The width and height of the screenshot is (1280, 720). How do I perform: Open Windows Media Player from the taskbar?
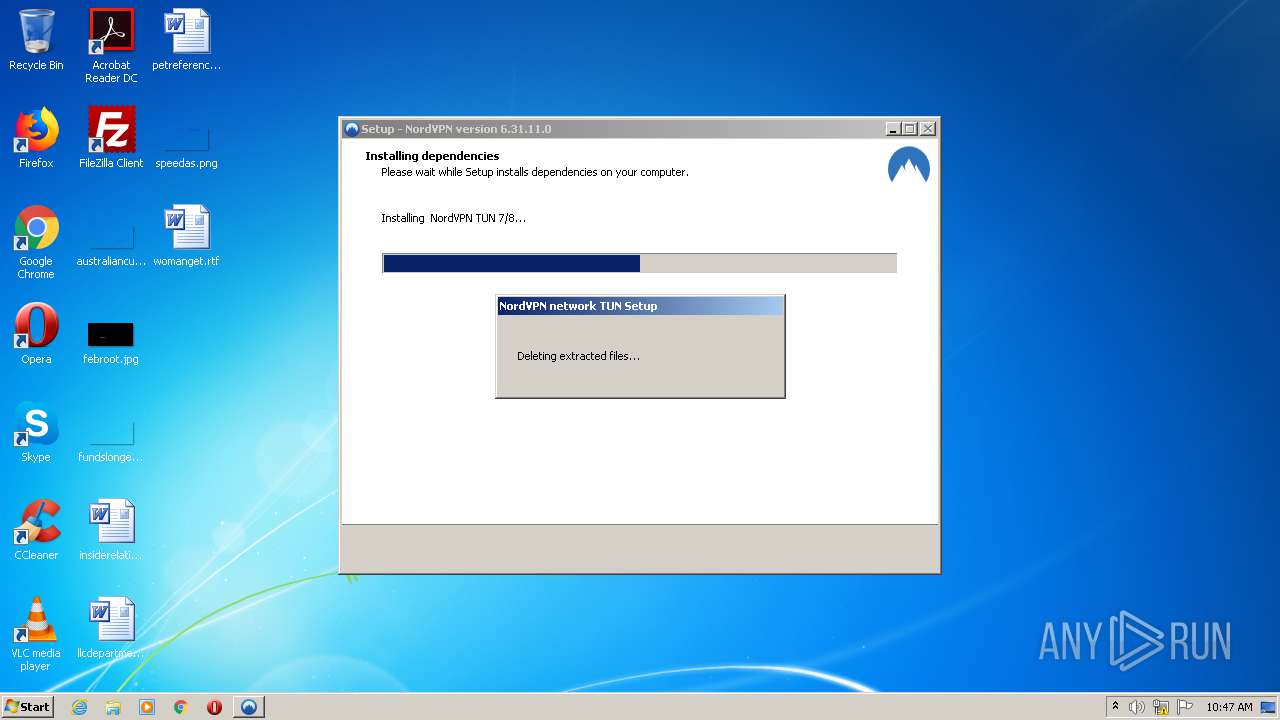coord(147,707)
